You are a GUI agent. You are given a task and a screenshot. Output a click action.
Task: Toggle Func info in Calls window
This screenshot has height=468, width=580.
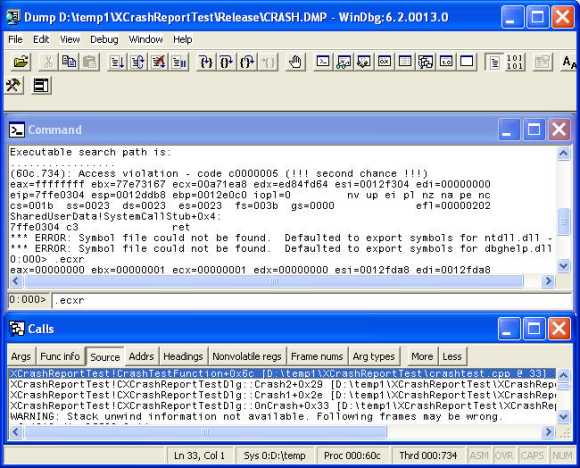(x=60, y=356)
